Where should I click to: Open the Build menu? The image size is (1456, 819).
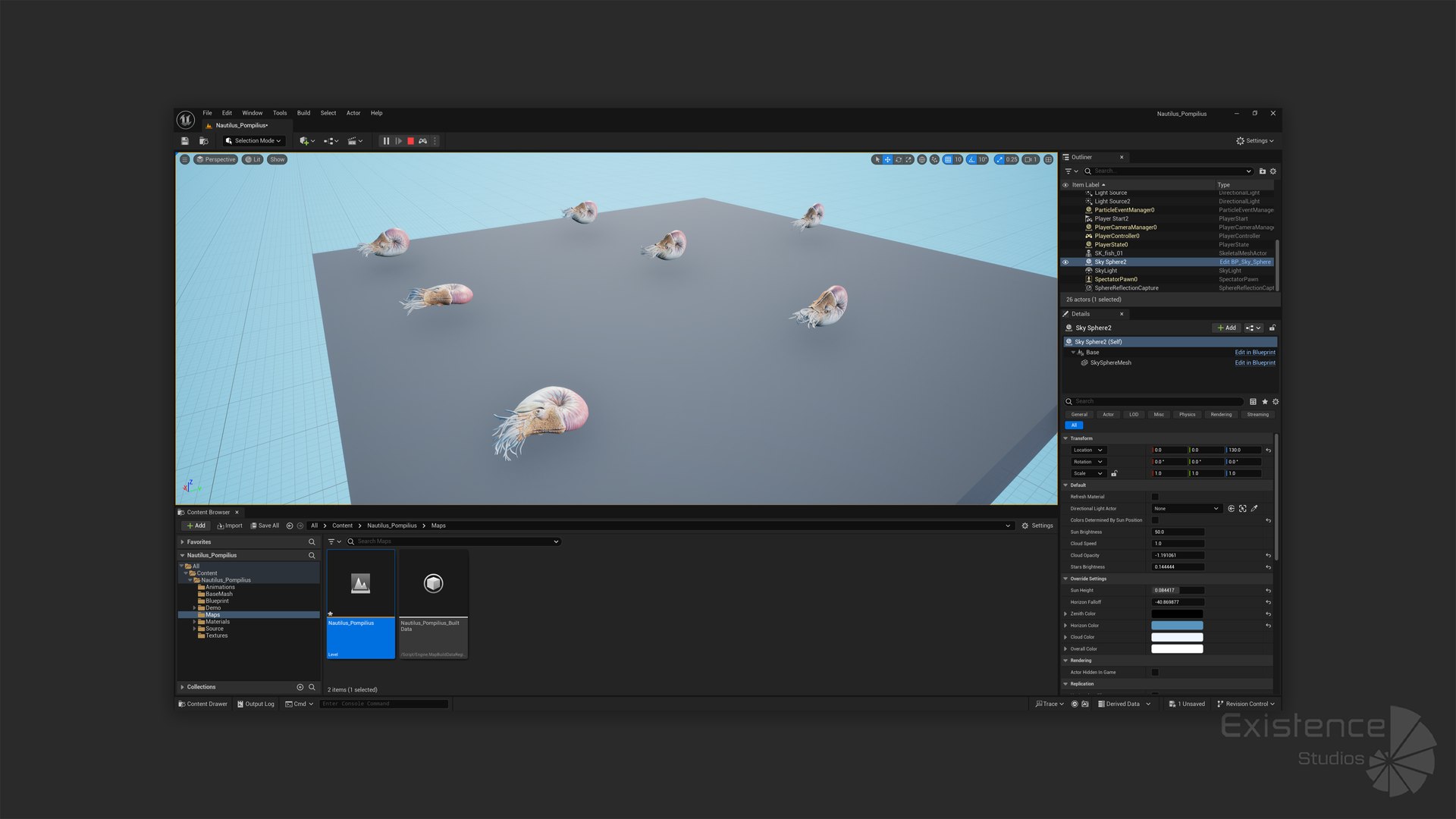[x=303, y=113]
